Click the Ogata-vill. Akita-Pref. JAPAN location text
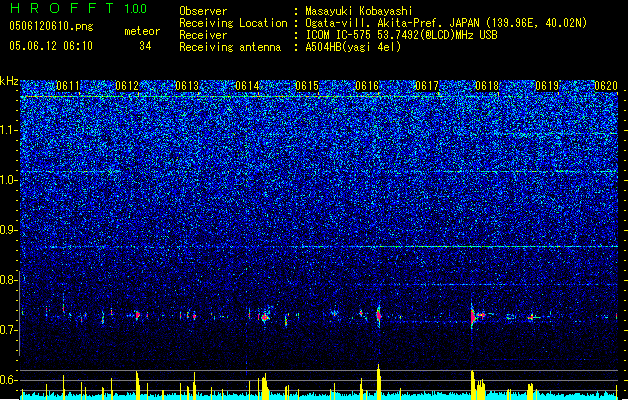Screen dimensions: 629x400 click(446, 23)
